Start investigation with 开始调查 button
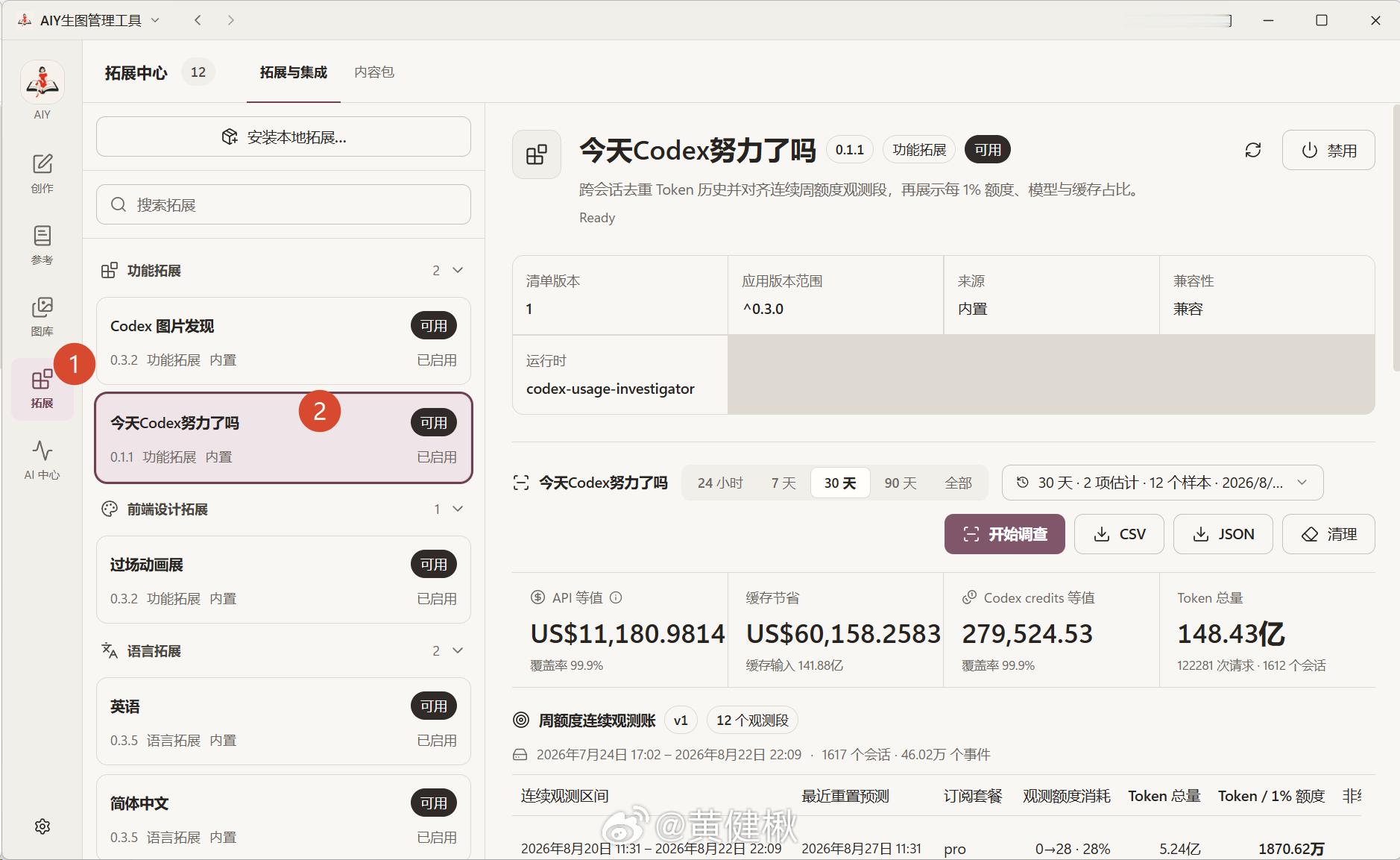The width and height of the screenshot is (1400, 860). (x=1005, y=534)
